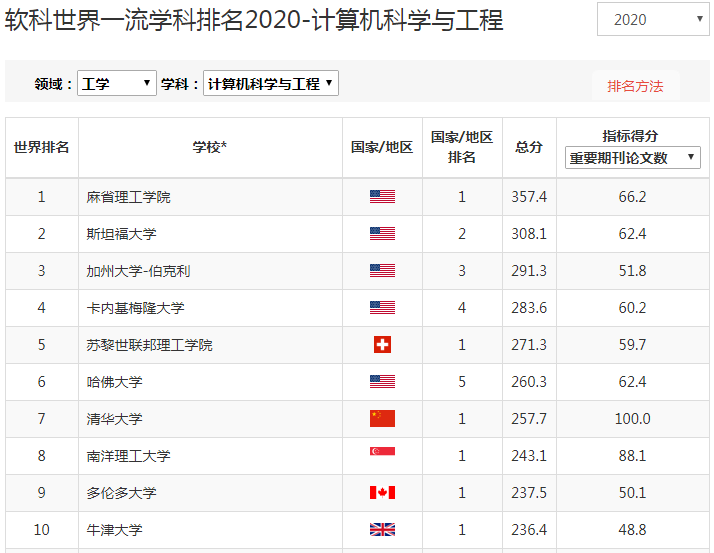Screen dimensions: 714x553
Task: Open the 多伦多大学 school link
Action: (121, 492)
